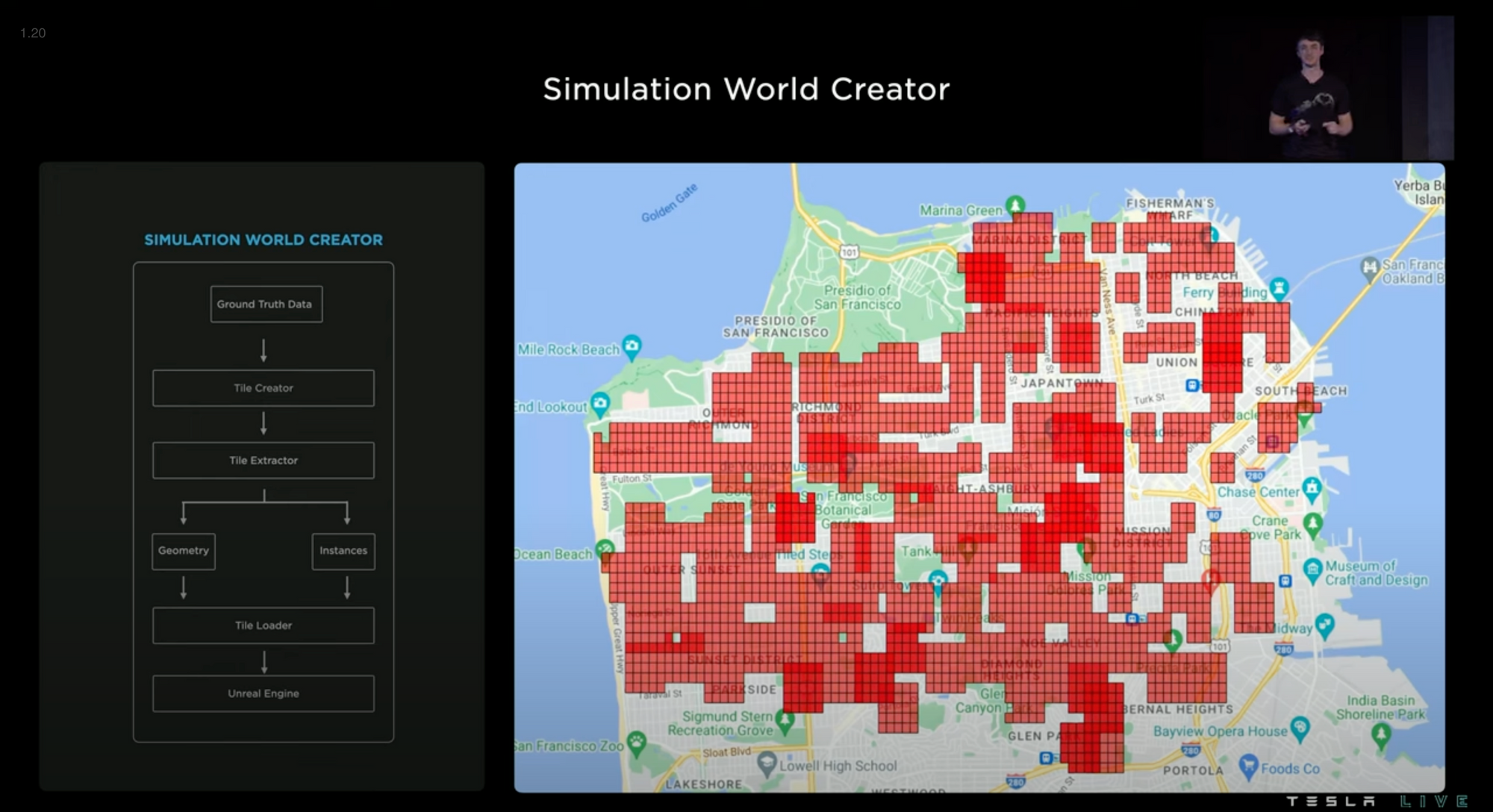
Task: Click the Mile Rock Beach camera marker
Action: click(632, 346)
